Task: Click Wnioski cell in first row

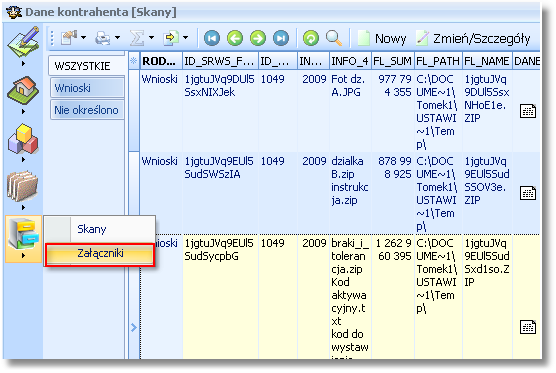Action: (161, 111)
